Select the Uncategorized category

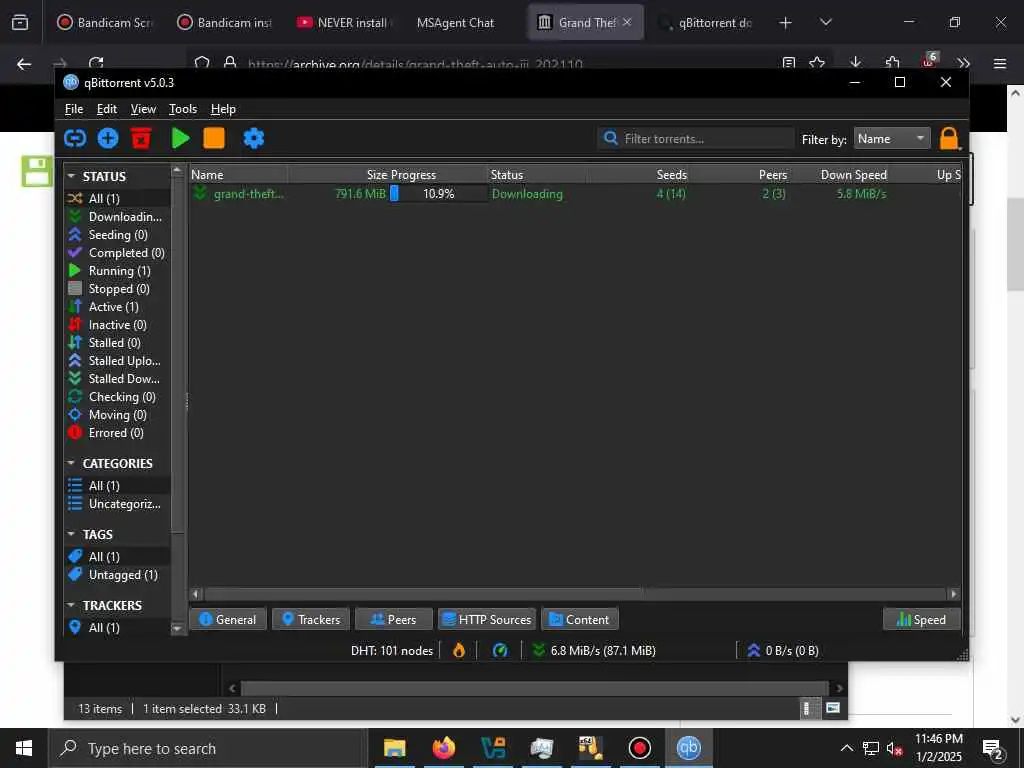tap(118, 504)
